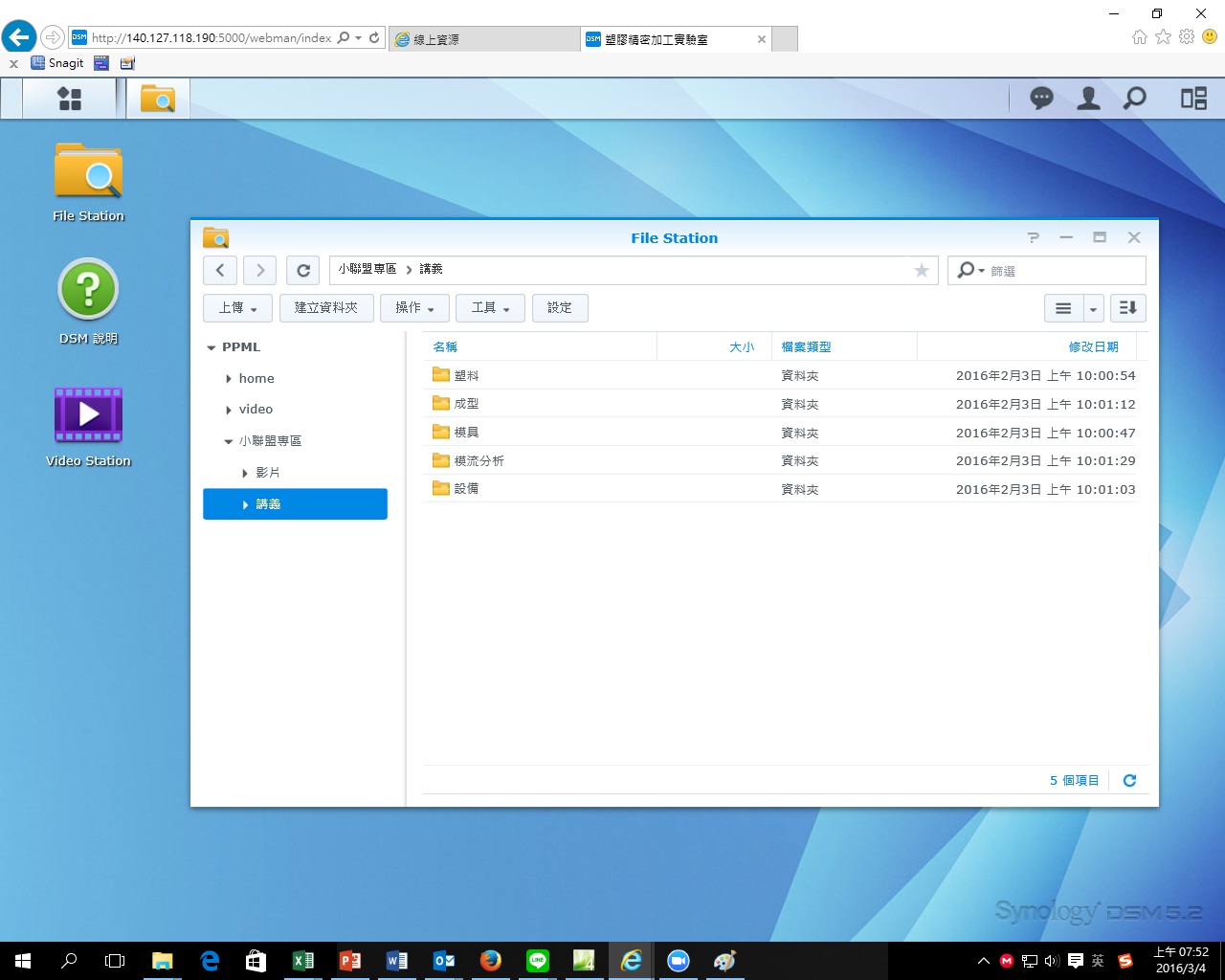The height and width of the screenshot is (980, 1225).
Task: Sort by the 檔案類型 column header
Action: click(844, 346)
